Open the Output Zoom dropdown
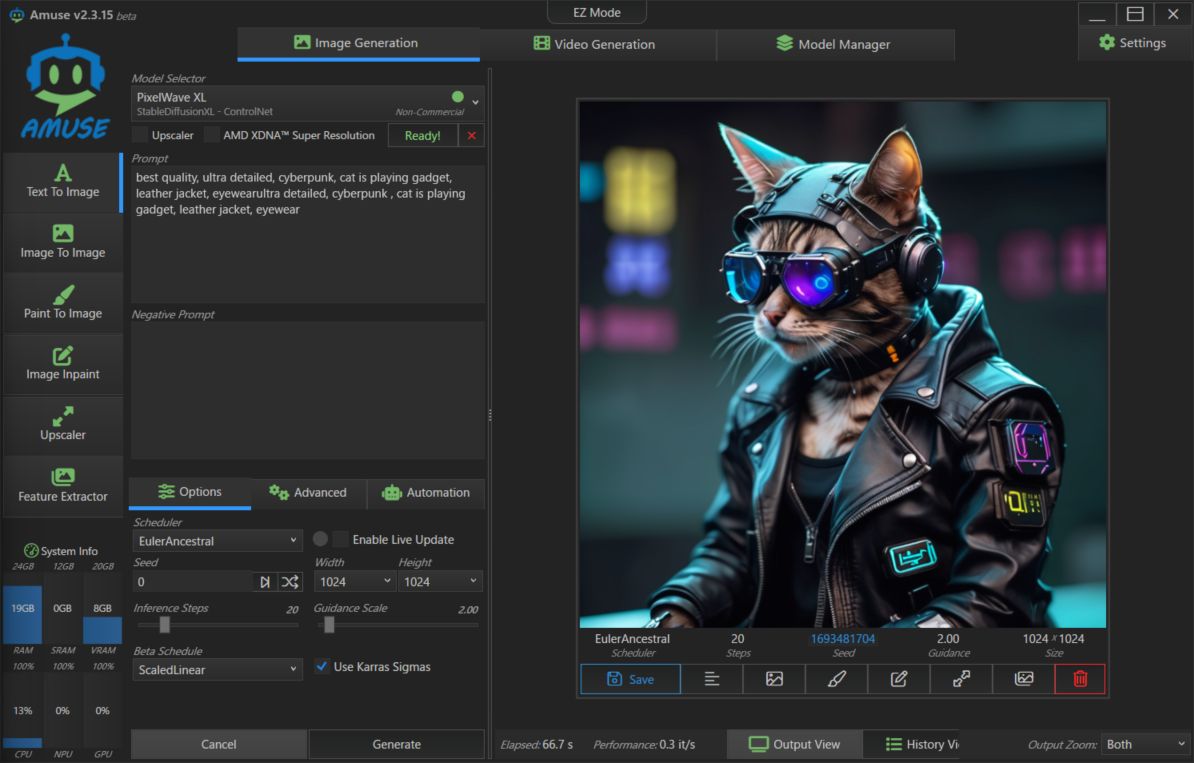Image resolution: width=1194 pixels, height=763 pixels. click(1144, 744)
